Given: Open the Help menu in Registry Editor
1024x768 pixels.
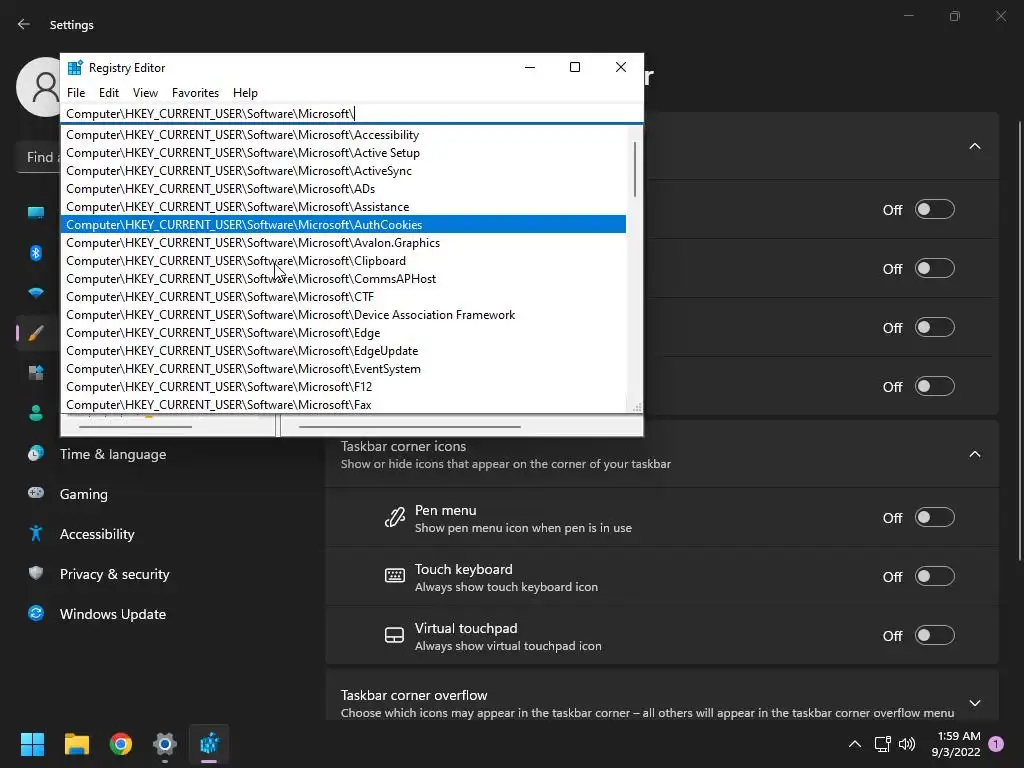Looking at the screenshot, I should [245, 93].
